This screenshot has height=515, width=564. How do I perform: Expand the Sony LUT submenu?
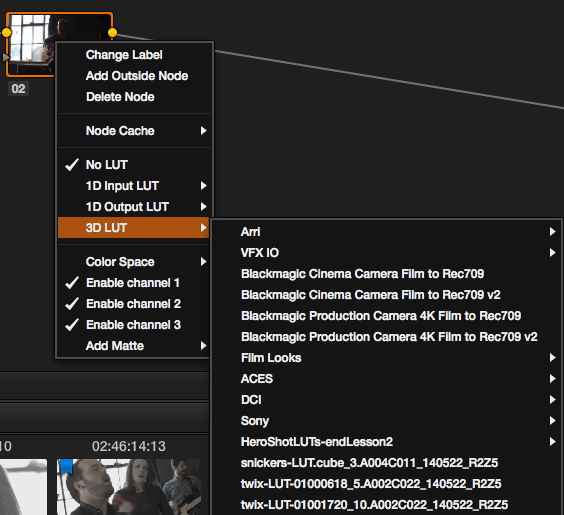point(386,421)
